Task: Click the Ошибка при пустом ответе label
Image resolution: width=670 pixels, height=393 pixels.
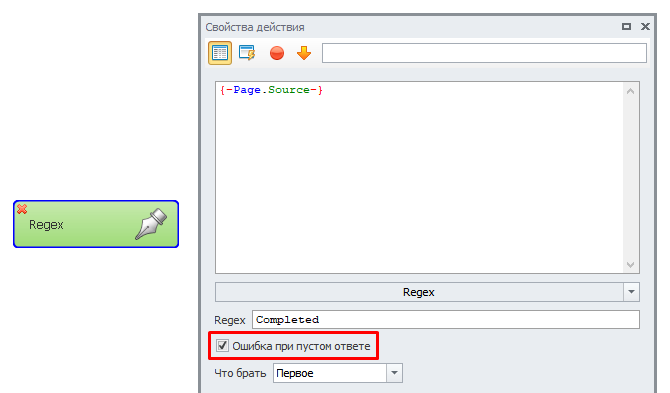Action: (301, 346)
